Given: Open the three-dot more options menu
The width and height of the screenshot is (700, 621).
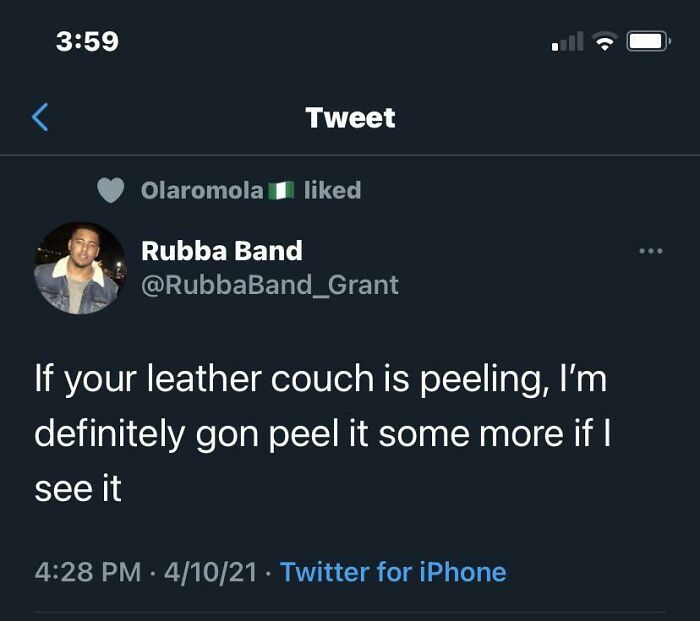Looking at the screenshot, I should [x=651, y=251].
